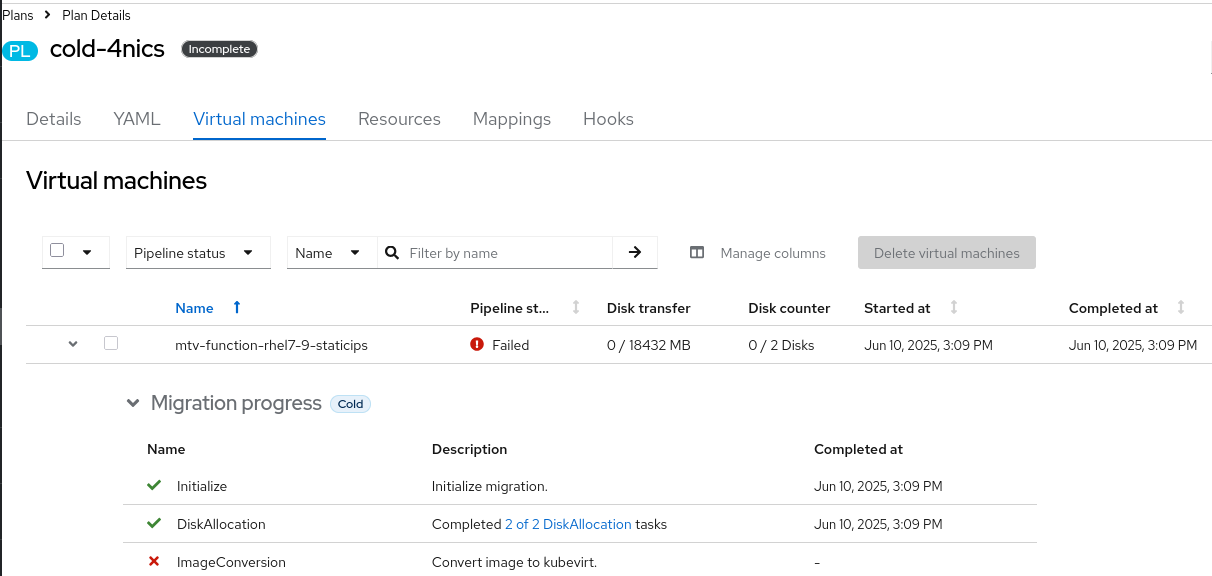The image size is (1212, 576).
Task: Switch to the YAML tab
Action: point(137,119)
